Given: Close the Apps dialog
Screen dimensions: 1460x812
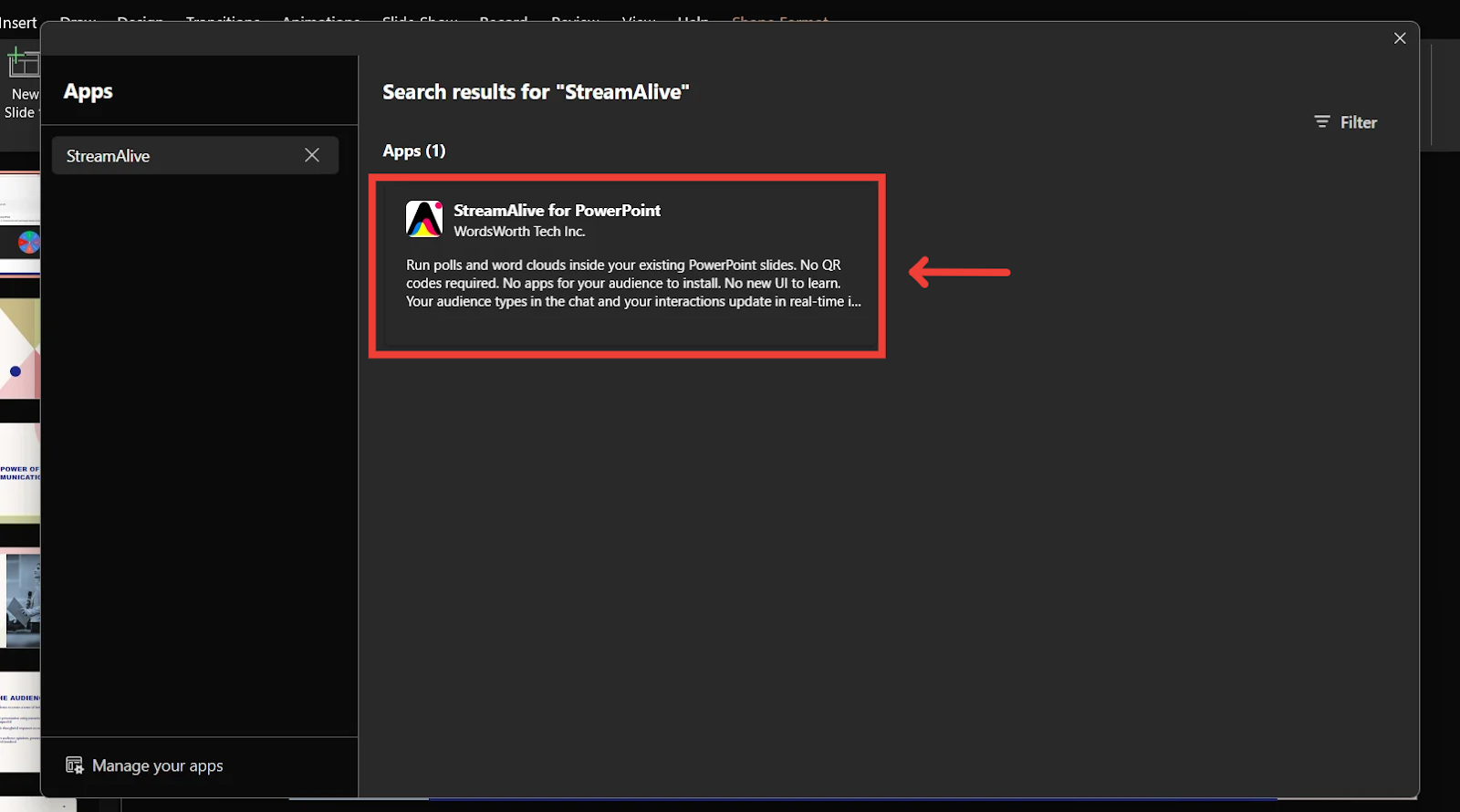Looking at the screenshot, I should pyautogui.click(x=1400, y=38).
